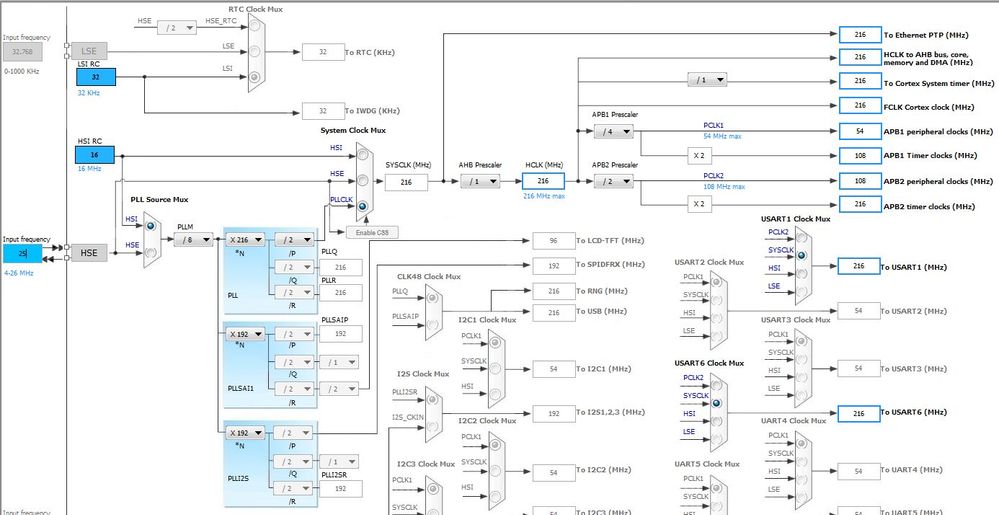
Task: Open the PLLSAI1 X 192 multiplier dropdown
Action: [x=245, y=334]
